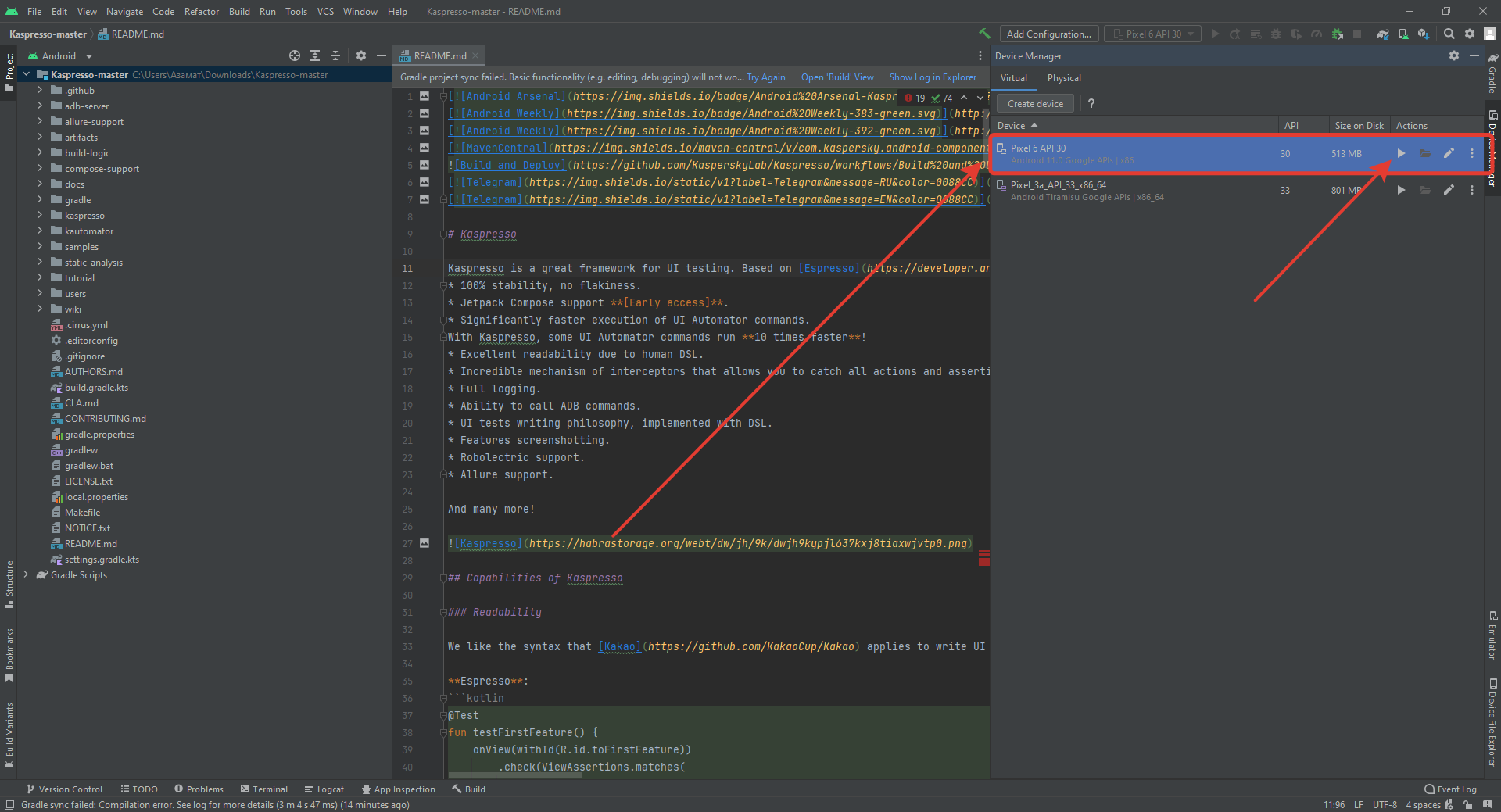The image size is (1501, 812).
Task: Click the Make Project hammer icon
Action: (984, 34)
